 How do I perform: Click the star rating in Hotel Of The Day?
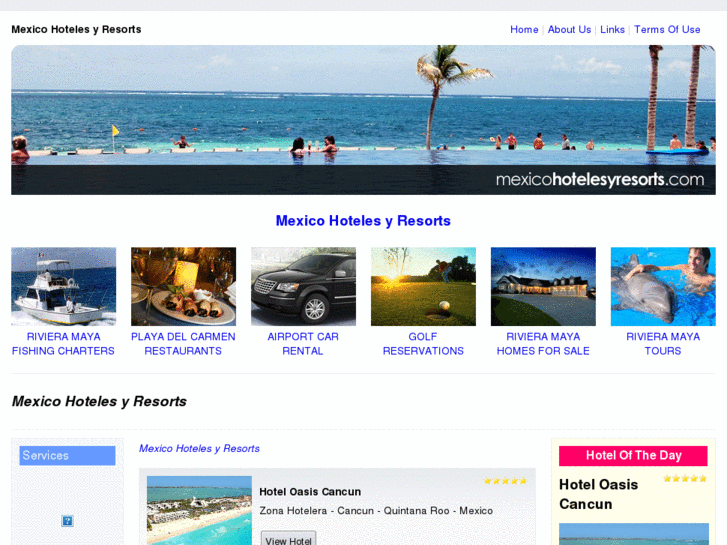tap(685, 478)
